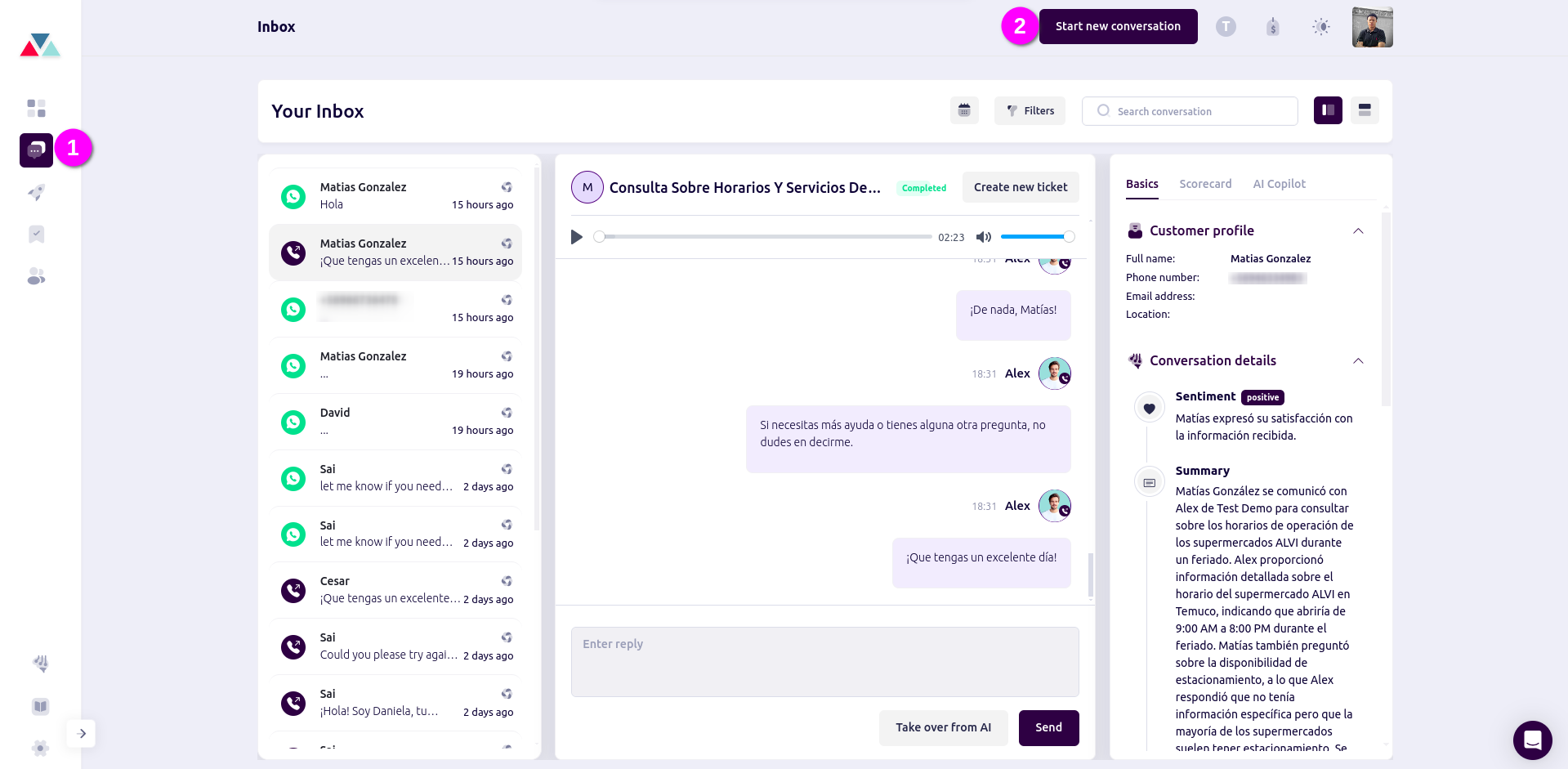Click the details panel scrollbar
Image resolution: width=1568 pixels, height=769 pixels.
pyautogui.click(x=1386, y=309)
